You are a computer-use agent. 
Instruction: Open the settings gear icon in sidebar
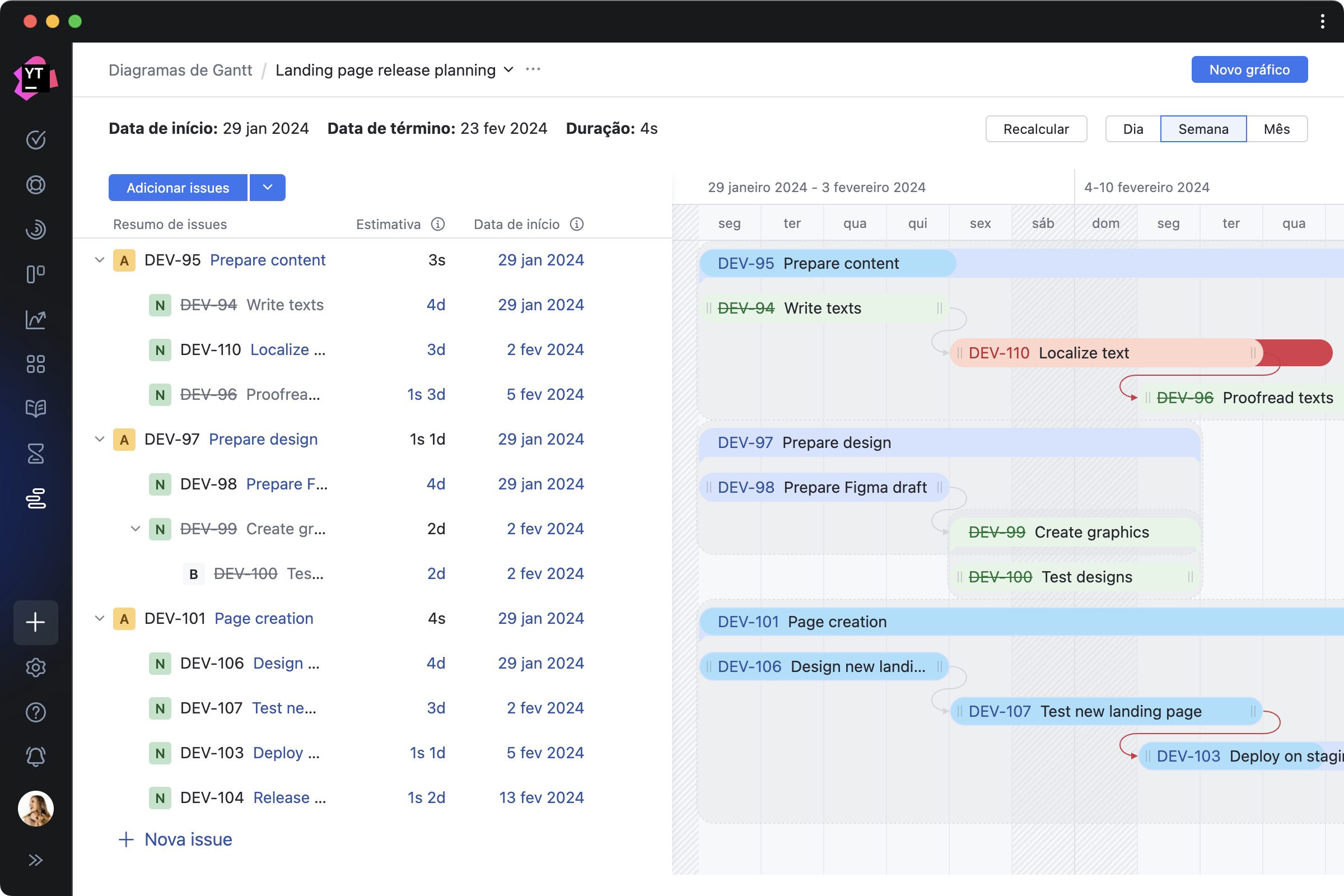pos(36,668)
